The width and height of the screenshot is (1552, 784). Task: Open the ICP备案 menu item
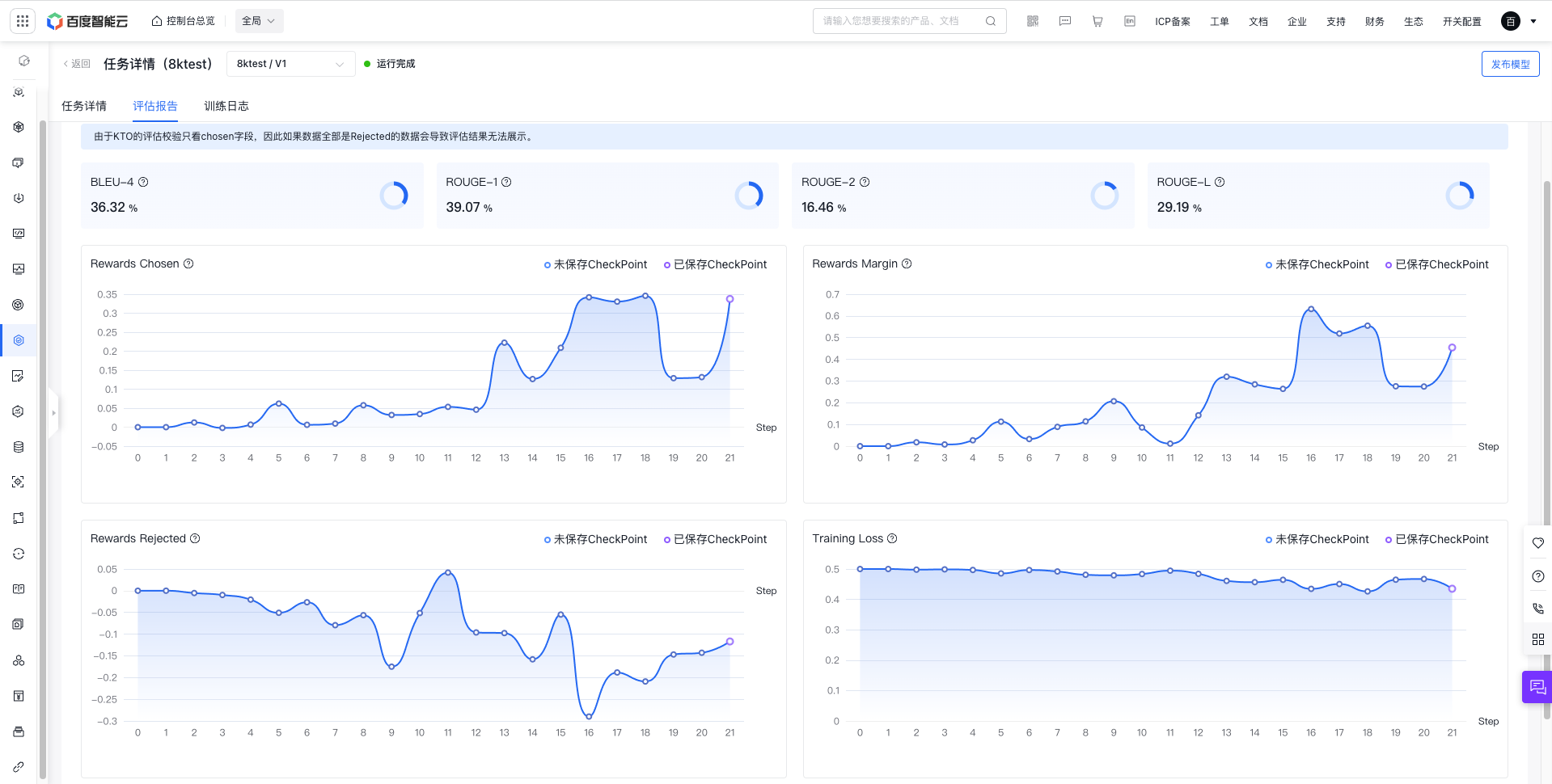pos(1173,22)
